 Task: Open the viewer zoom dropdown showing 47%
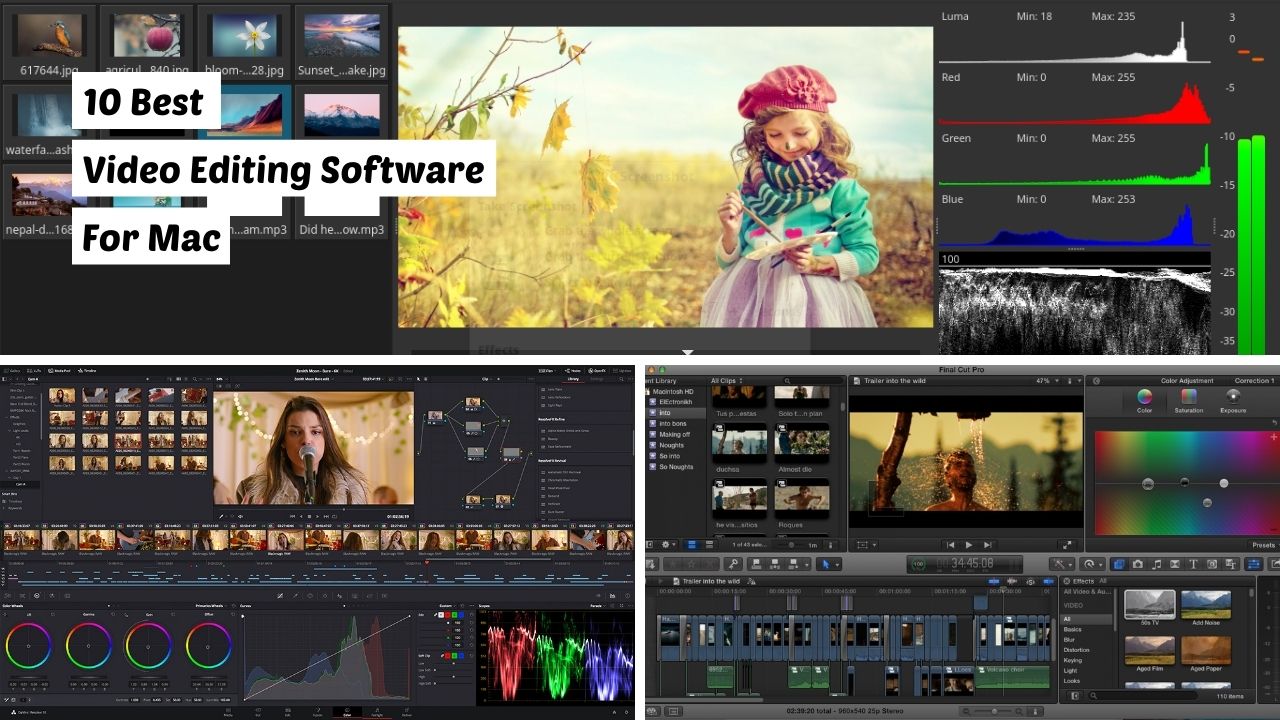pos(1043,380)
